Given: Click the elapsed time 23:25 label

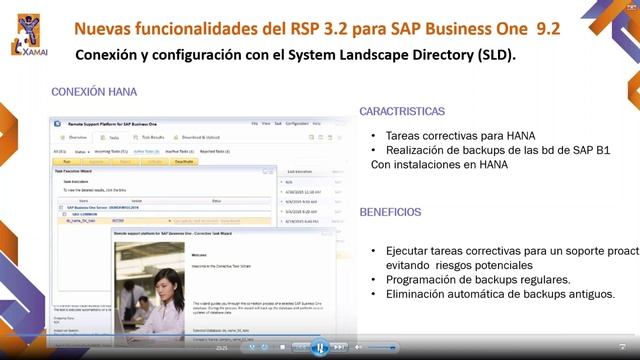Looking at the screenshot, I should [222, 348].
